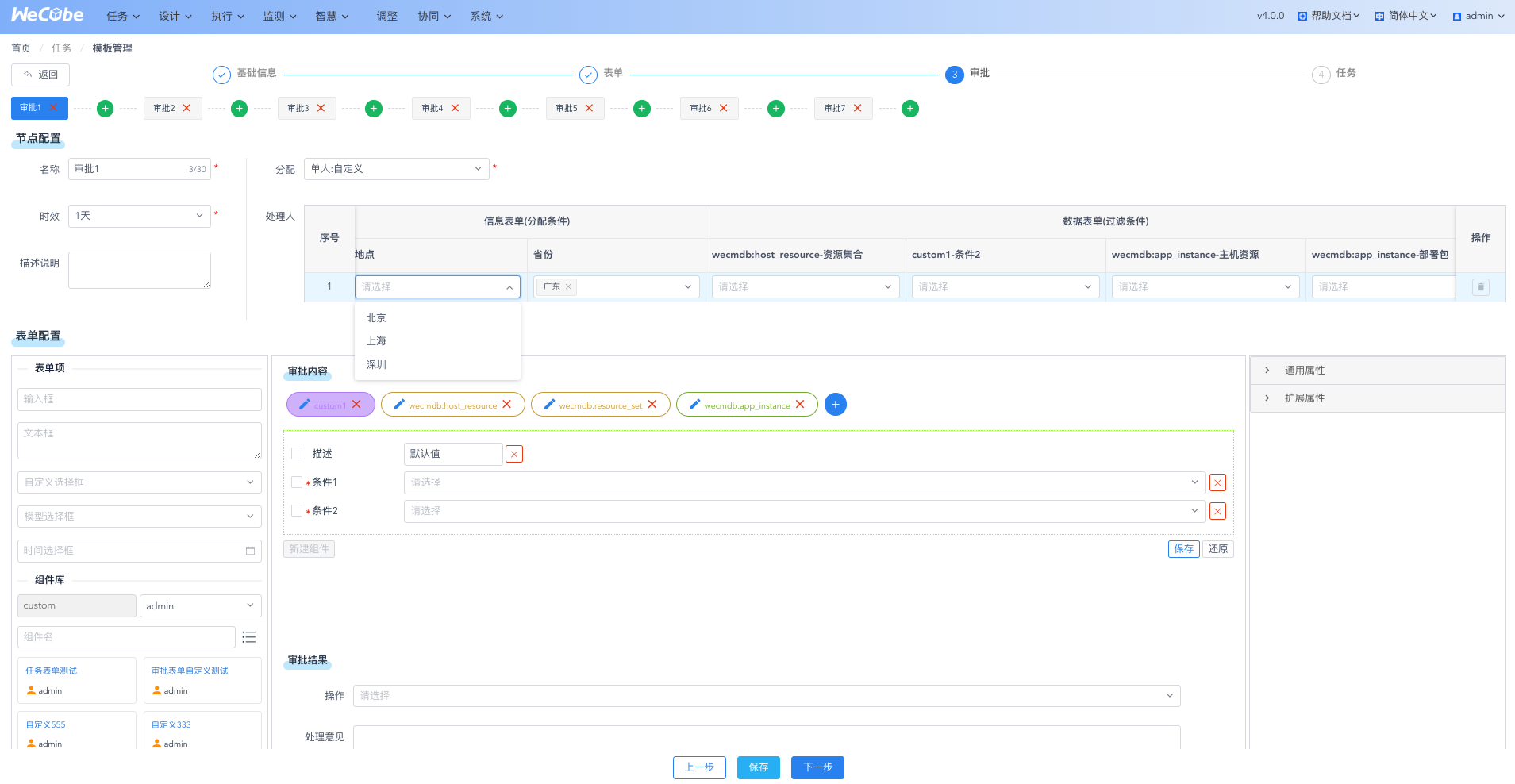
Task: Open the 监测 top menu
Action: (x=280, y=16)
